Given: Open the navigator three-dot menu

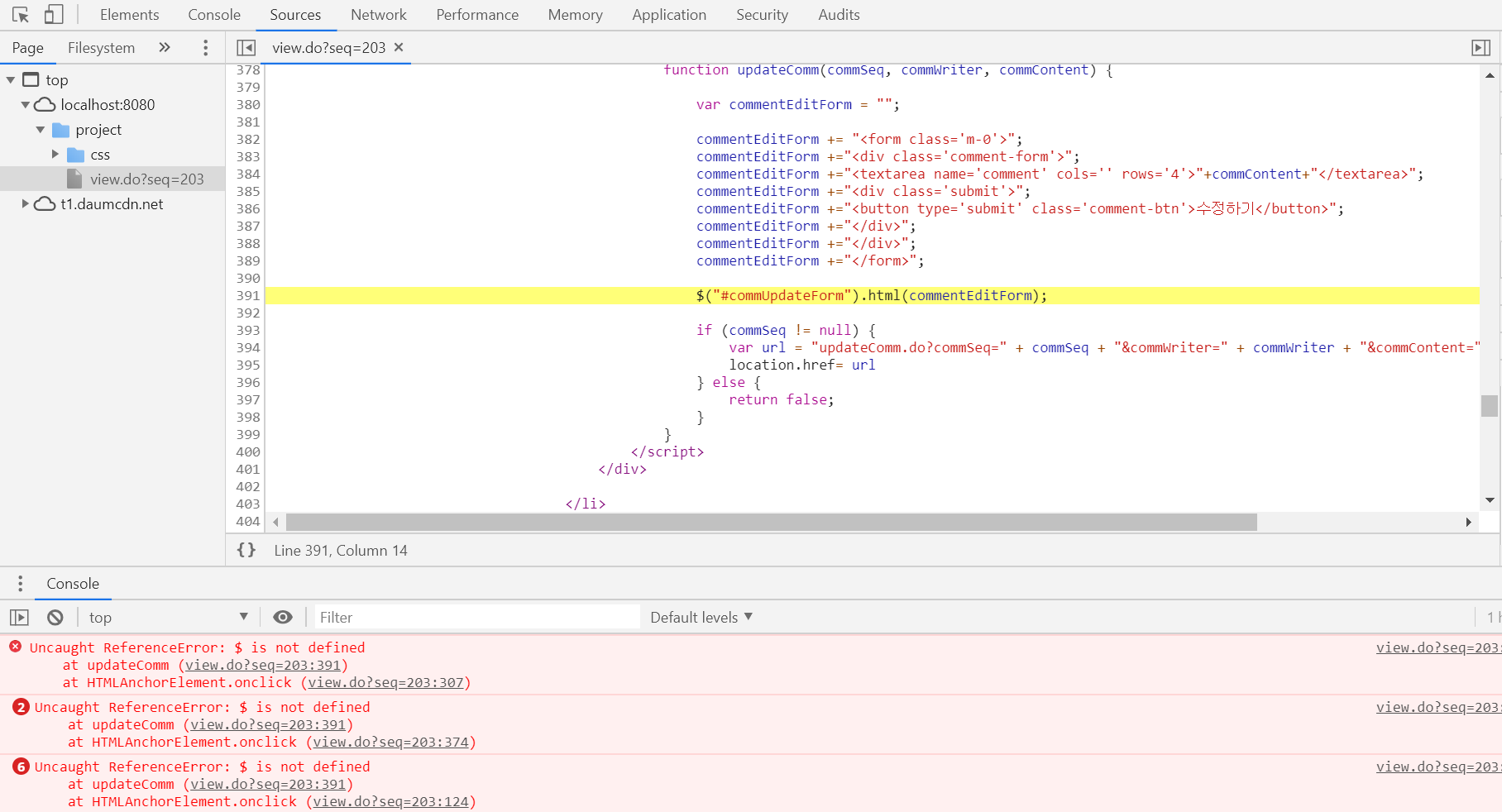Looking at the screenshot, I should point(206,48).
